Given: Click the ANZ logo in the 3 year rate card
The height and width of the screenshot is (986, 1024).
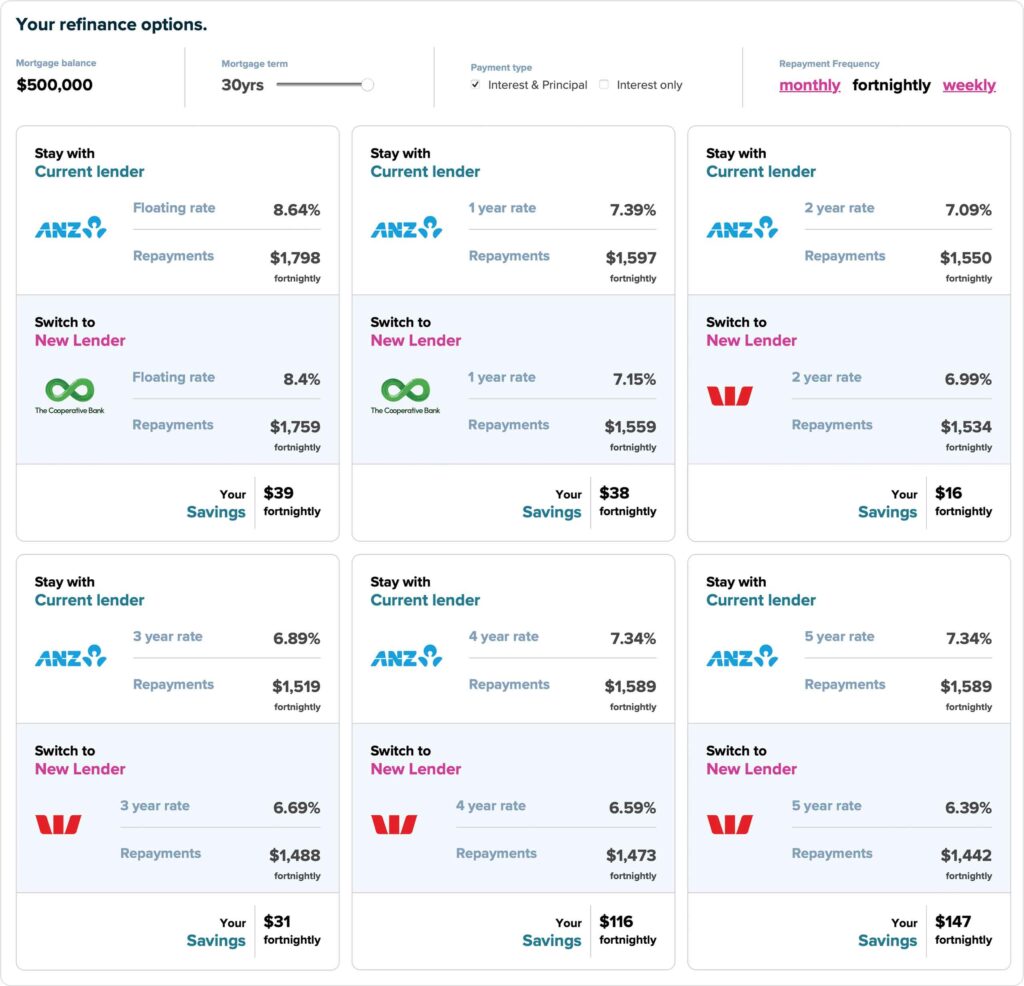Looking at the screenshot, I should tap(71, 656).
